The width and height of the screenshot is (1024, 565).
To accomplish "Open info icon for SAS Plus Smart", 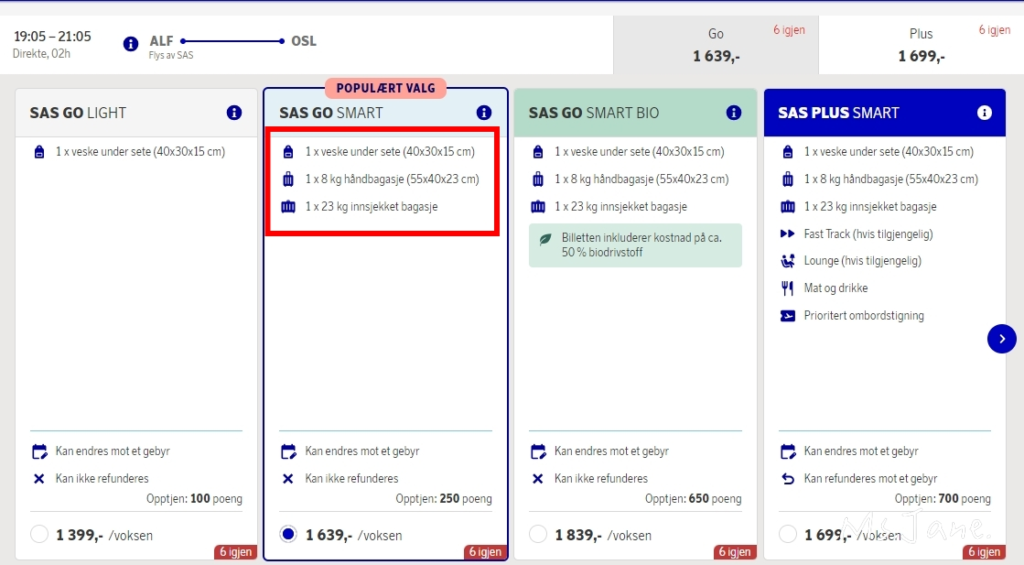I will point(984,113).
